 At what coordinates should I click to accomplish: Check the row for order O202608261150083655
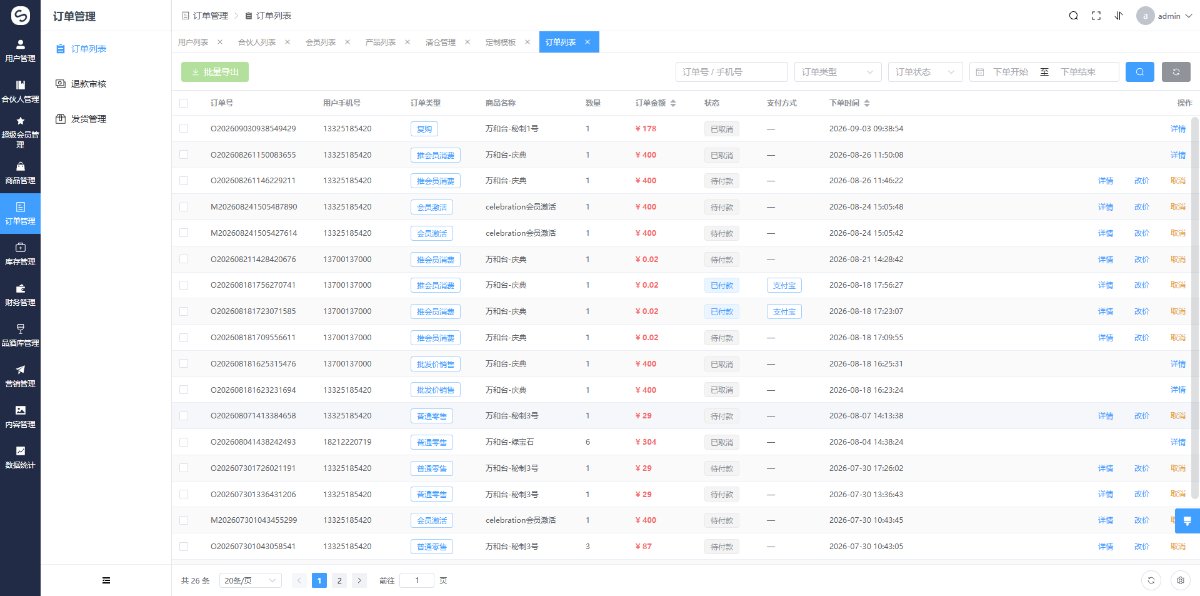tap(183, 154)
